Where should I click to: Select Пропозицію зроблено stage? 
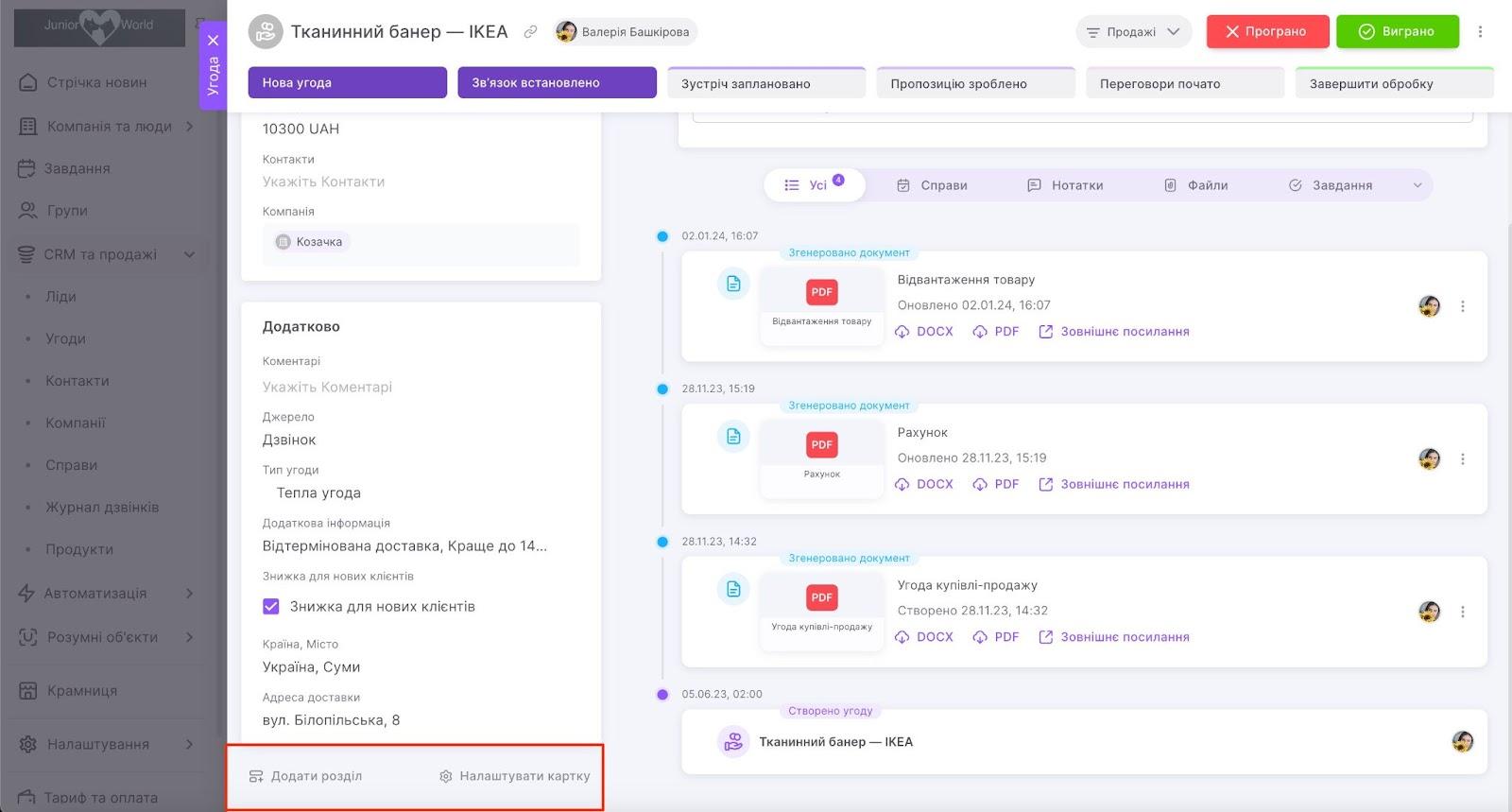tap(976, 82)
